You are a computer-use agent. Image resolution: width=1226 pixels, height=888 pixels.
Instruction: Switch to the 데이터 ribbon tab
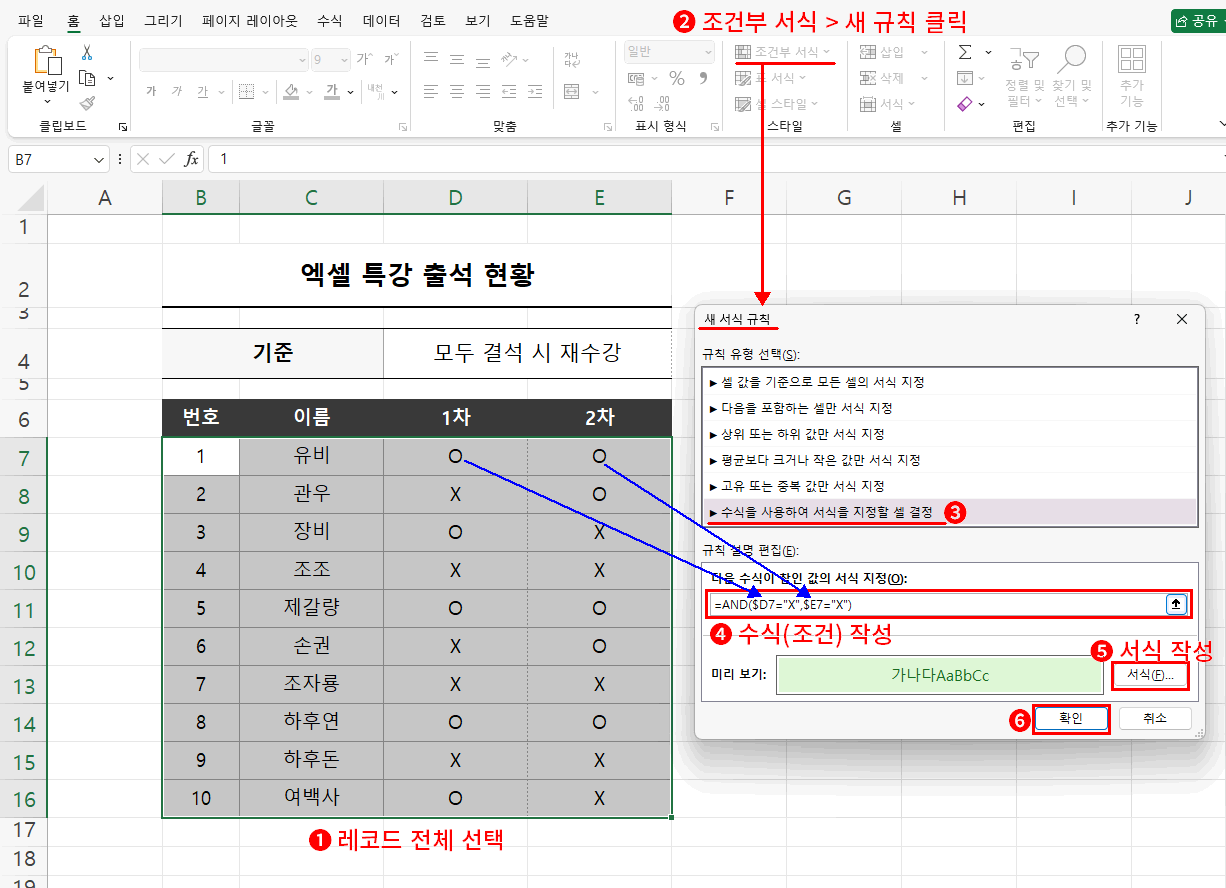click(382, 20)
